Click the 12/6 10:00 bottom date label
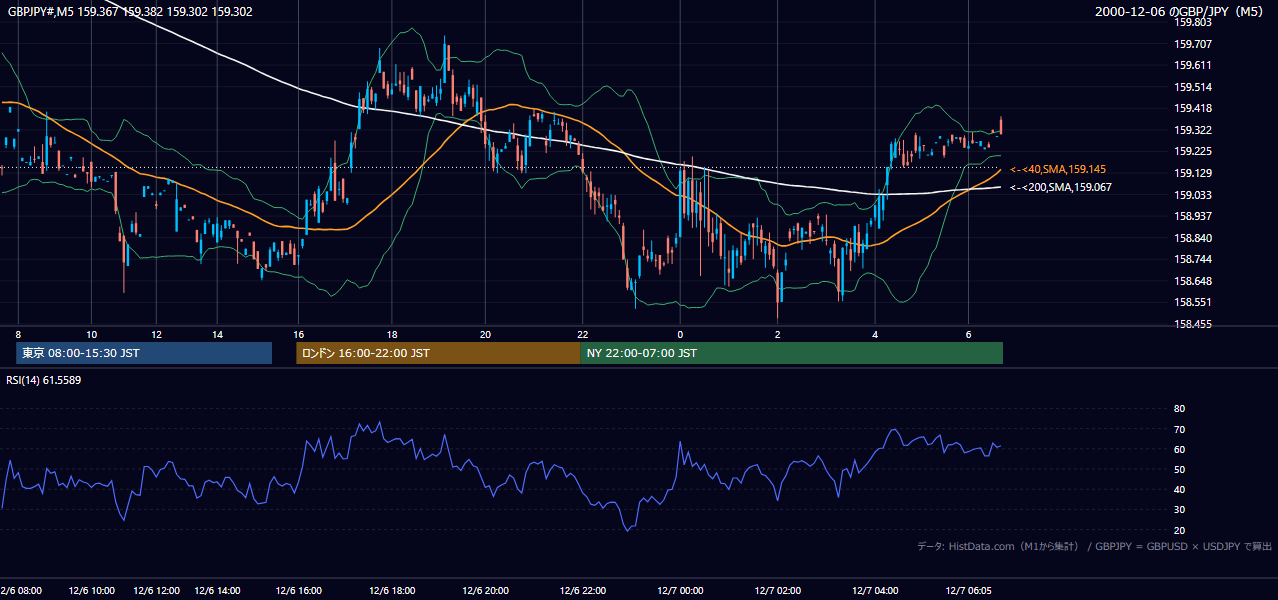 [x=91, y=591]
